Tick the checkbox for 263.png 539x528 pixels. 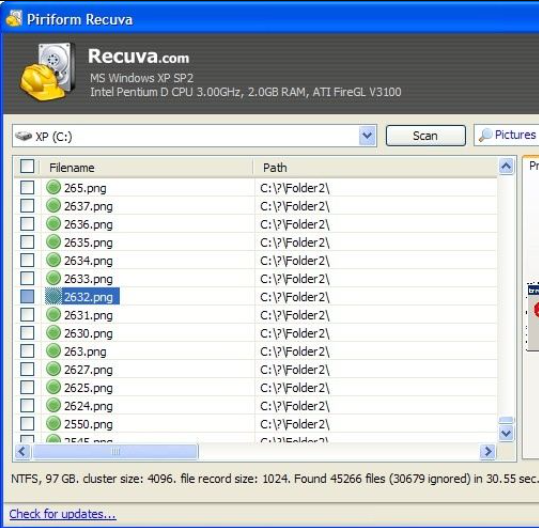click(x=27, y=351)
